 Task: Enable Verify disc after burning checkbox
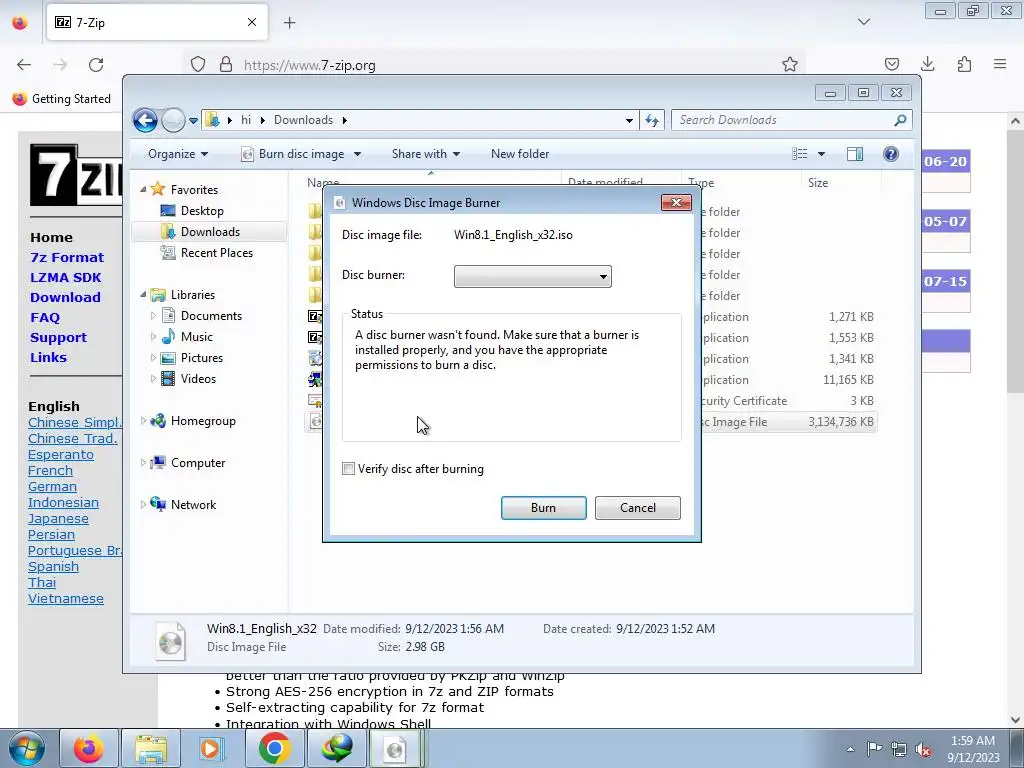pyautogui.click(x=348, y=469)
